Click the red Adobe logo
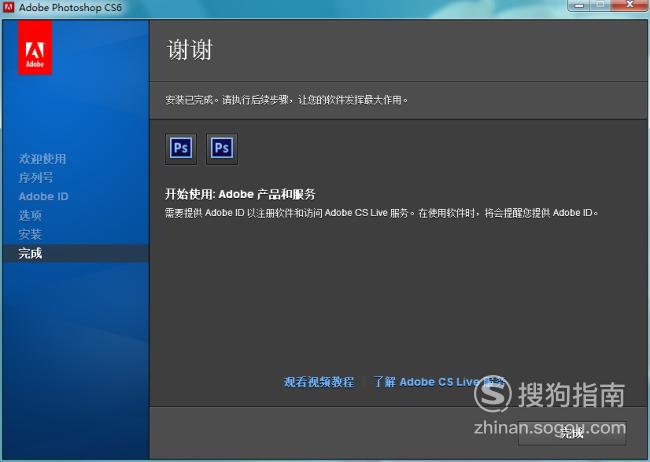Image resolution: width=650 pixels, height=462 pixels. click(x=35, y=48)
